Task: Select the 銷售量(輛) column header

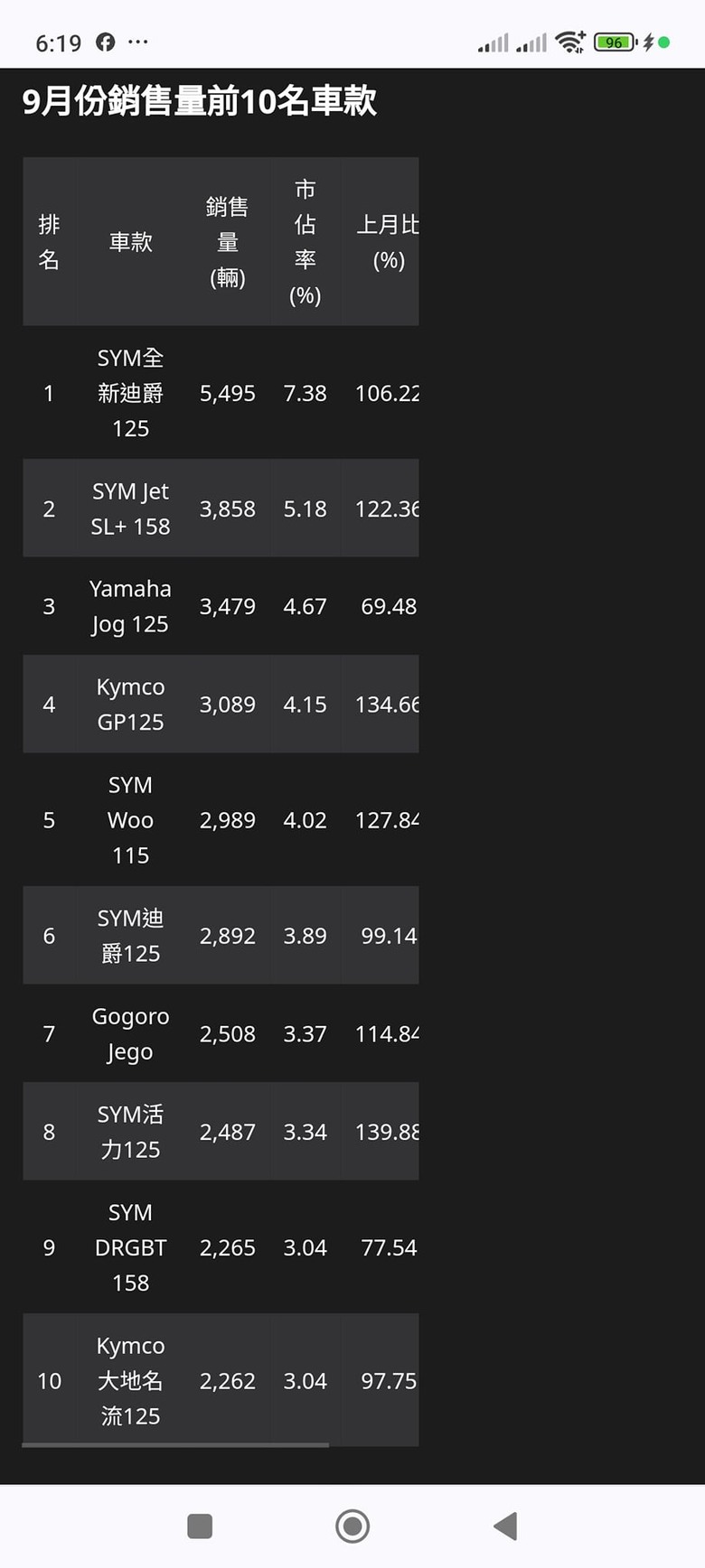Action: (228, 242)
